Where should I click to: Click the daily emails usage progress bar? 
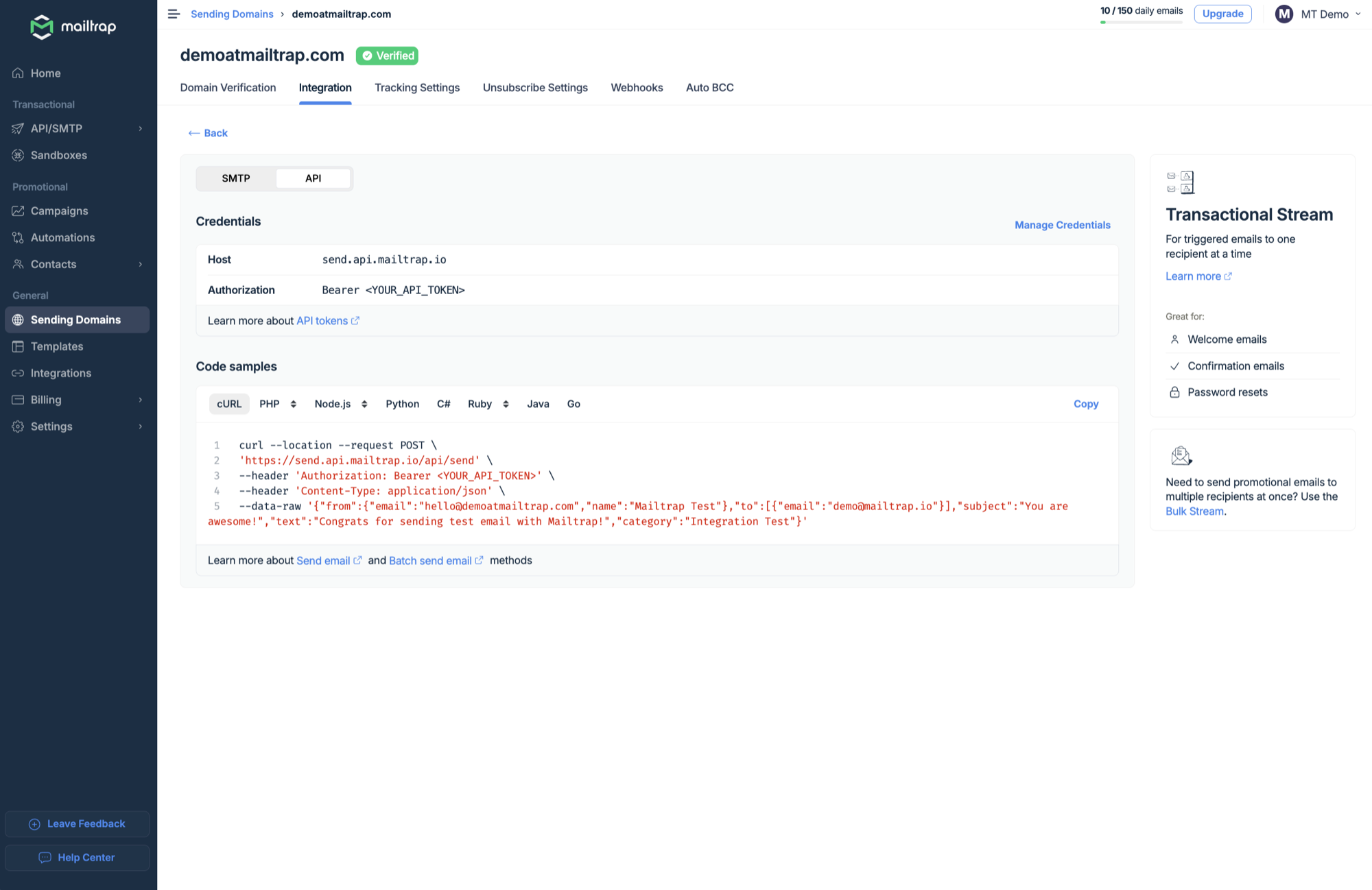coord(1141,23)
